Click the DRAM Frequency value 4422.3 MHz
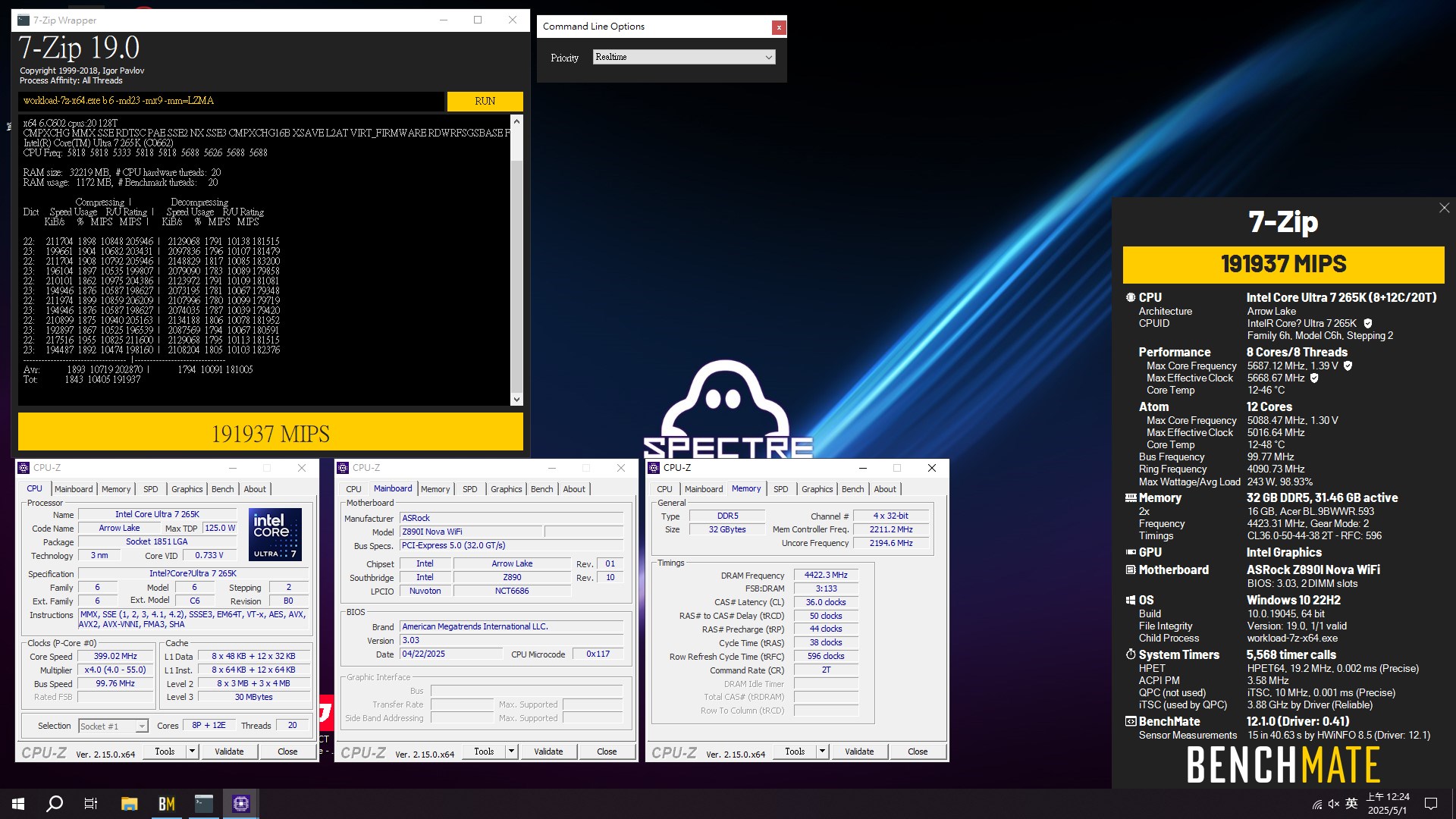Image resolution: width=1456 pixels, height=819 pixels. coord(826,576)
